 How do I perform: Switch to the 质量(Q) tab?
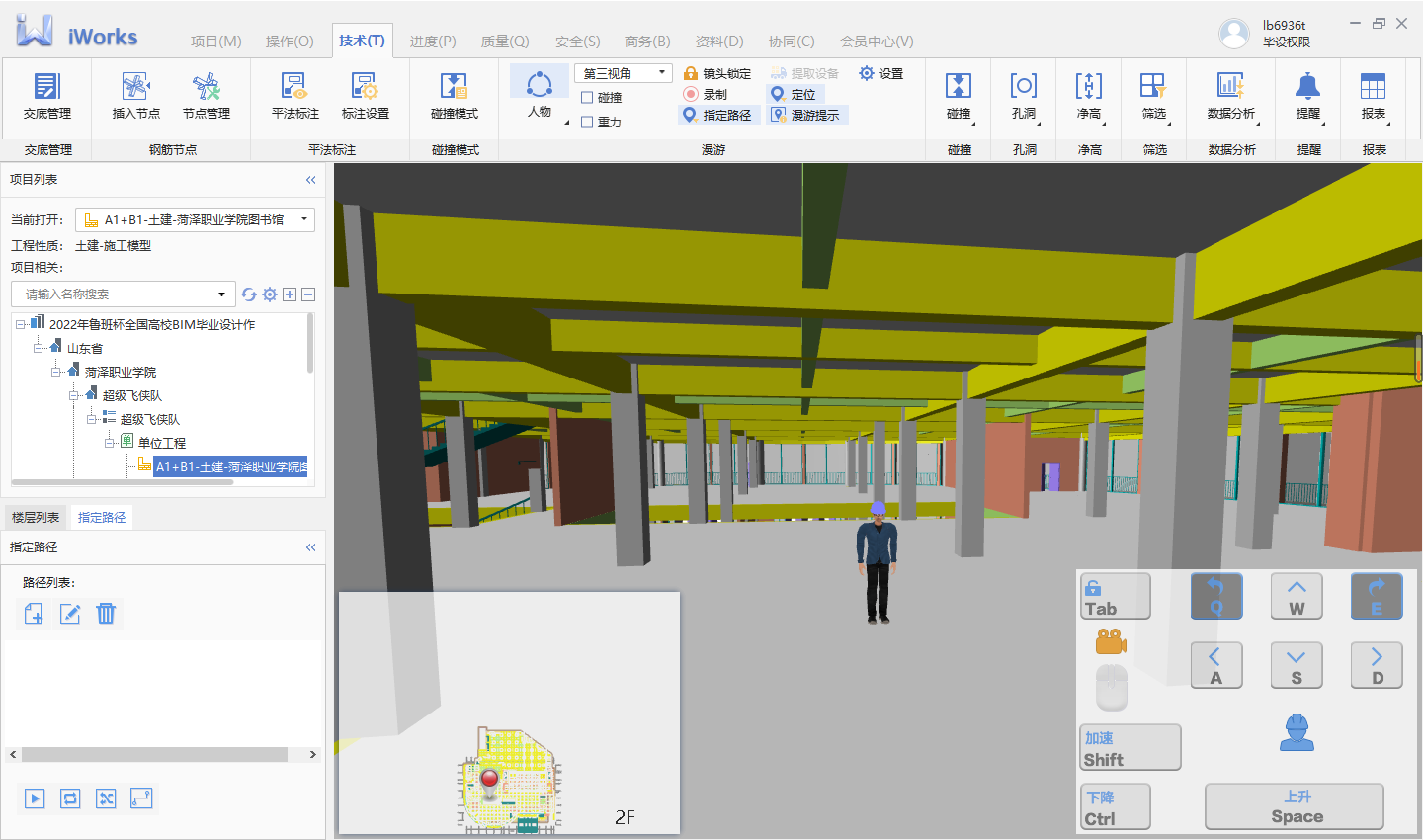click(x=504, y=42)
